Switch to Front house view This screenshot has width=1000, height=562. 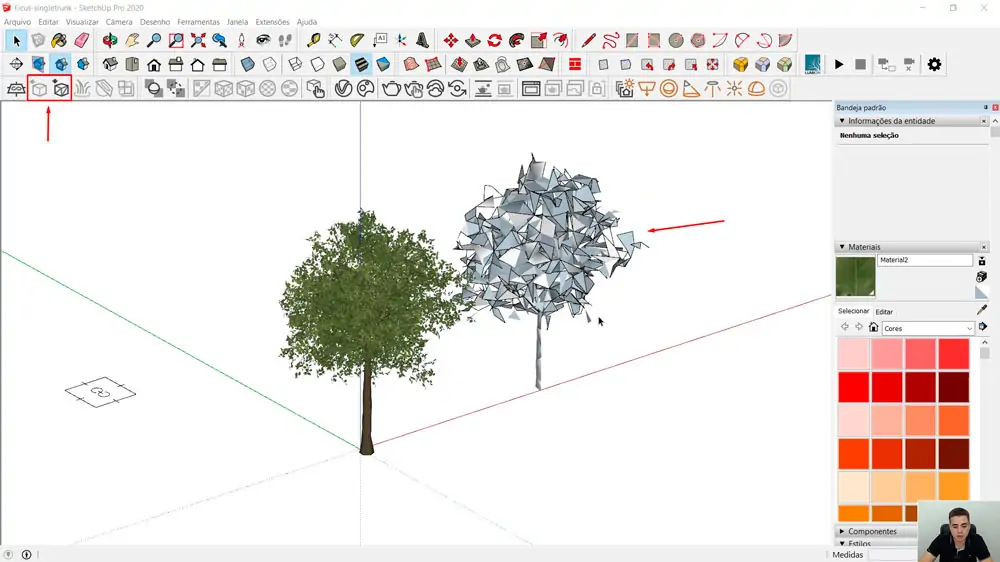[x=154, y=64]
